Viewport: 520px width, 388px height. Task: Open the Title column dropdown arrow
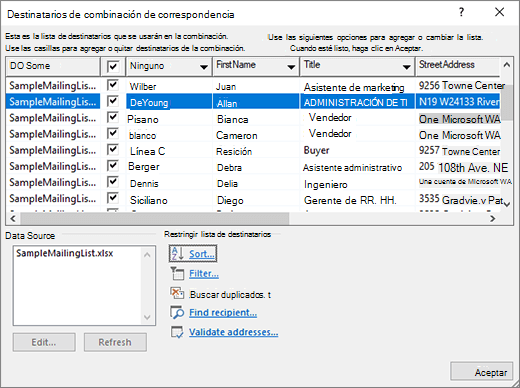406,67
